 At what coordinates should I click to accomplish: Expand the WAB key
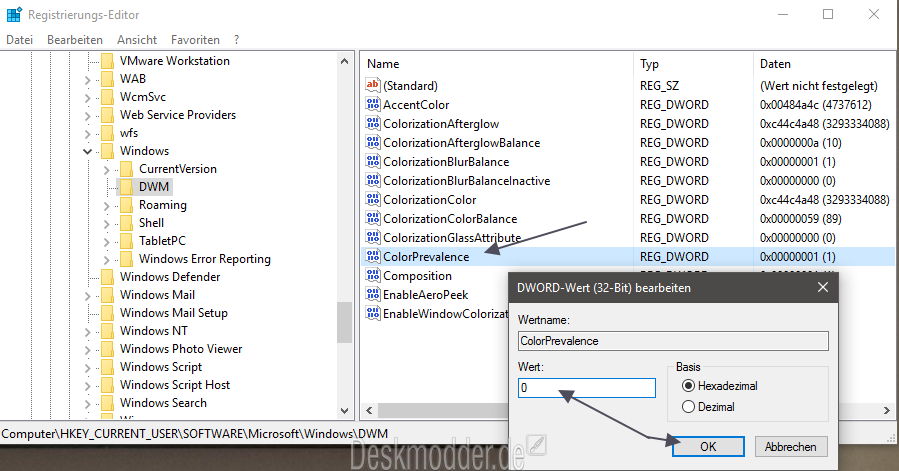point(87,80)
